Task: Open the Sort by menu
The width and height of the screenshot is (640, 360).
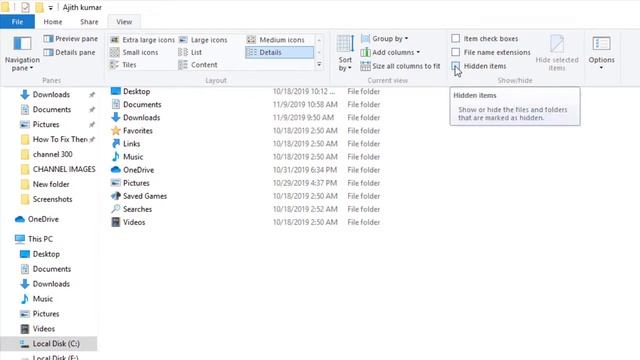Action: point(345,53)
